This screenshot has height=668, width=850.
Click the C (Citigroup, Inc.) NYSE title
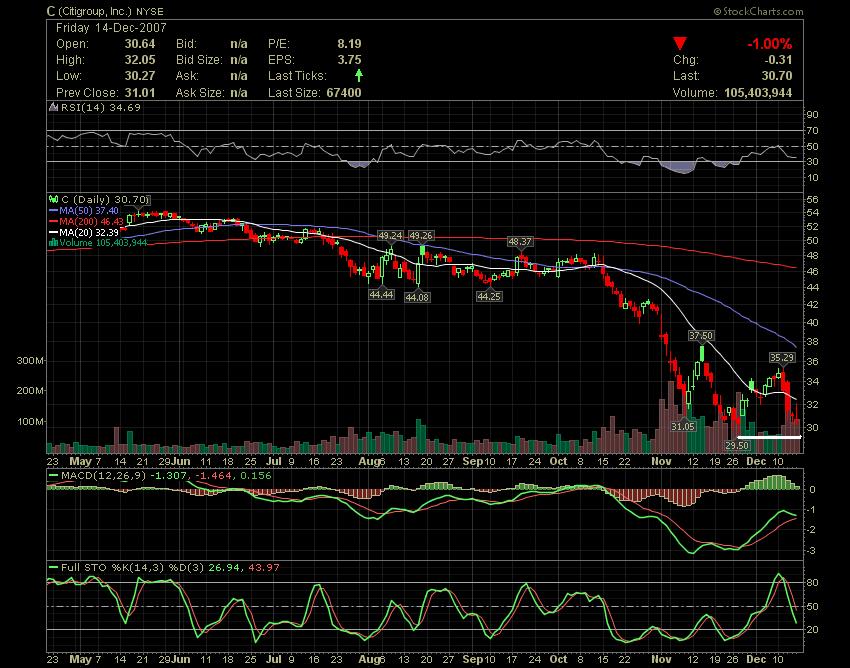click(105, 11)
